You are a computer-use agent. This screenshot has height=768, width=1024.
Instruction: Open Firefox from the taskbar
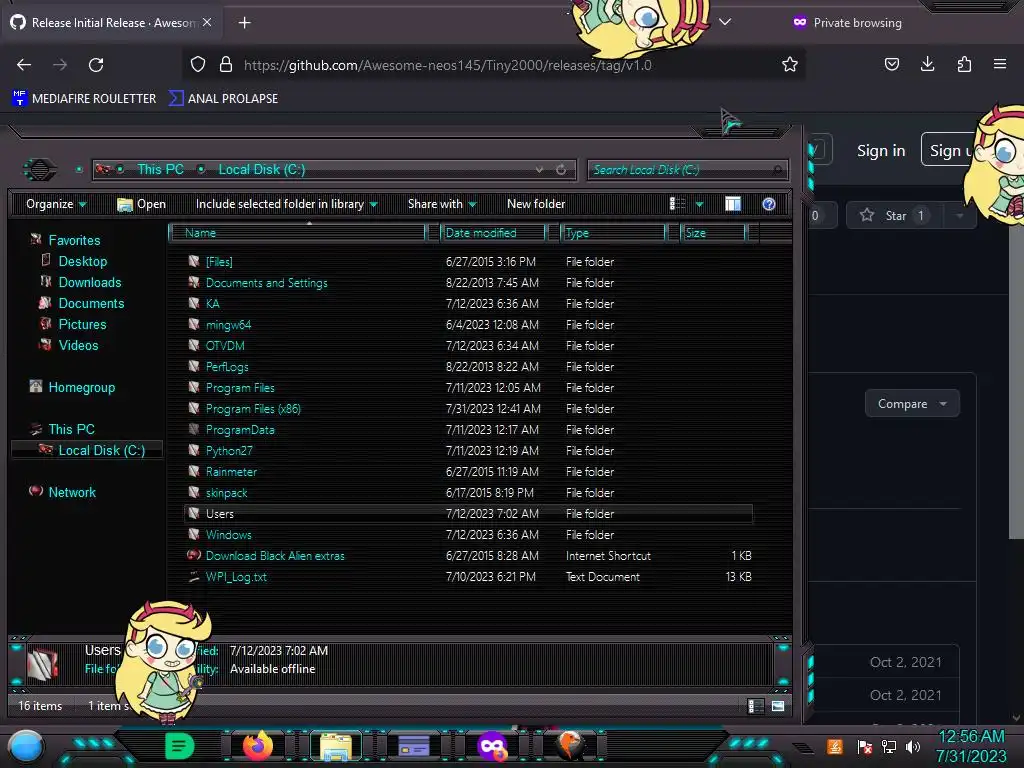point(258,746)
